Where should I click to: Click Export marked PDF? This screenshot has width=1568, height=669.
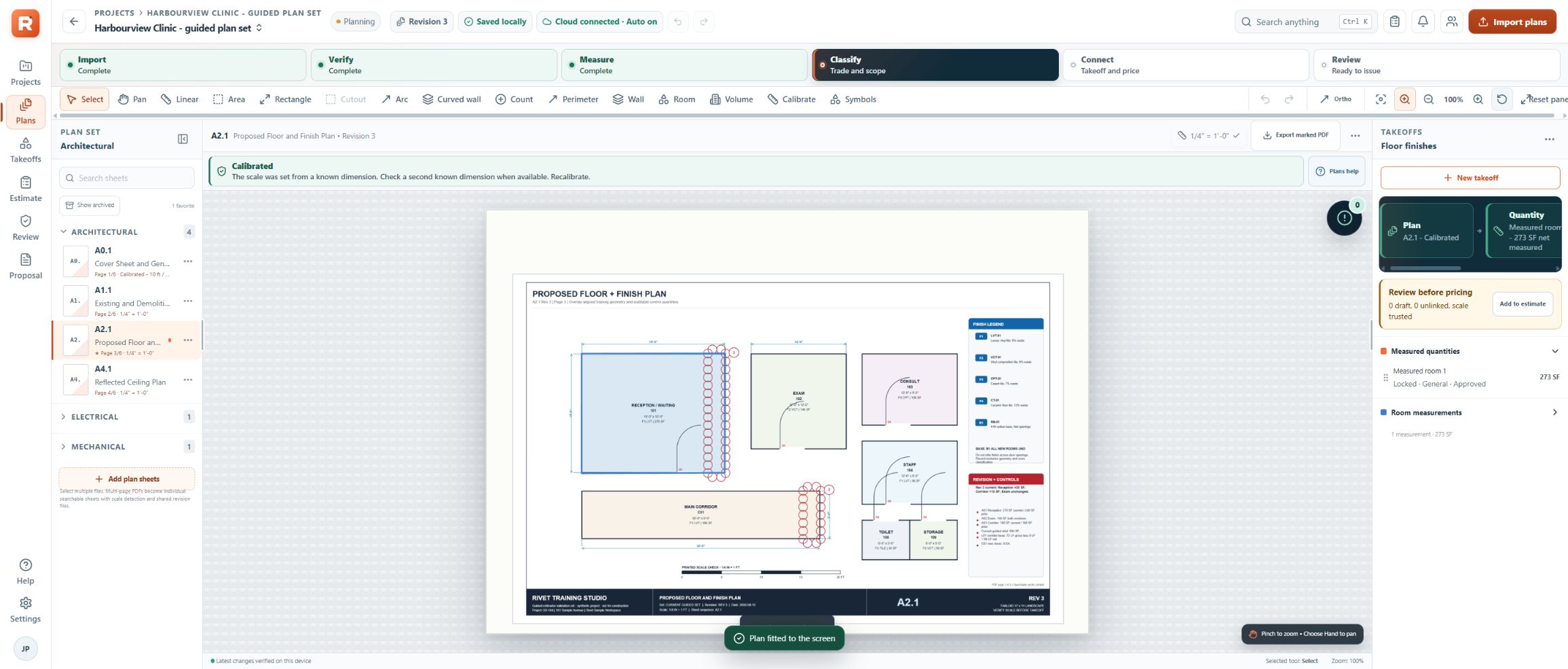click(1295, 135)
